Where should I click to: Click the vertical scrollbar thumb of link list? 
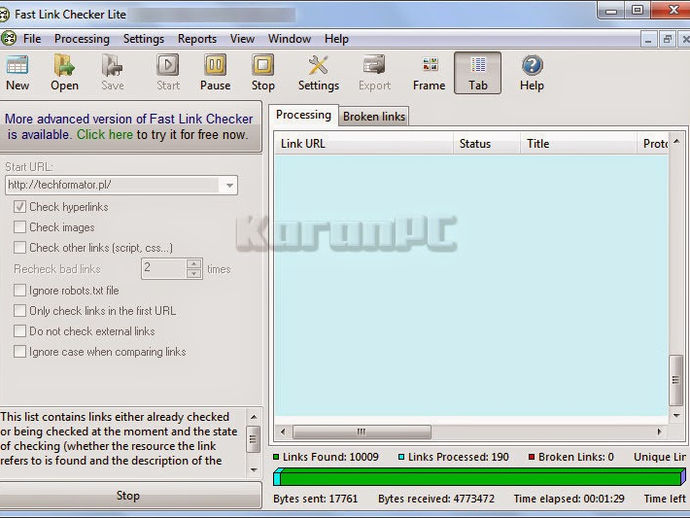coord(676,380)
